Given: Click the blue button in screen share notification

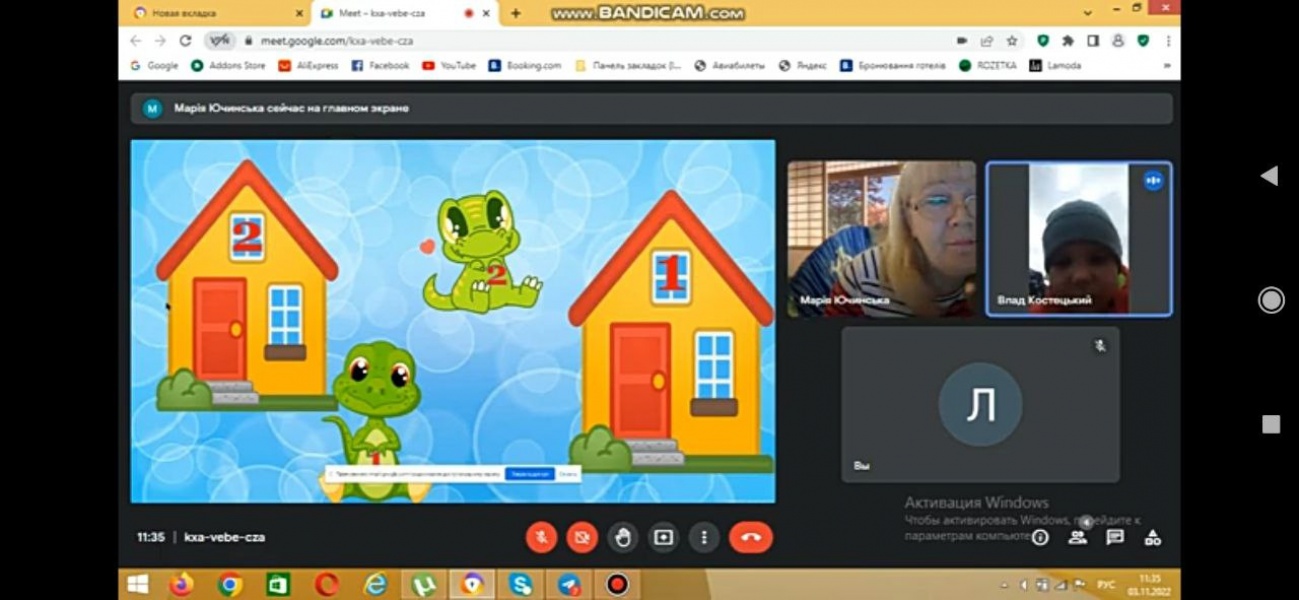Looking at the screenshot, I should 529,473.
